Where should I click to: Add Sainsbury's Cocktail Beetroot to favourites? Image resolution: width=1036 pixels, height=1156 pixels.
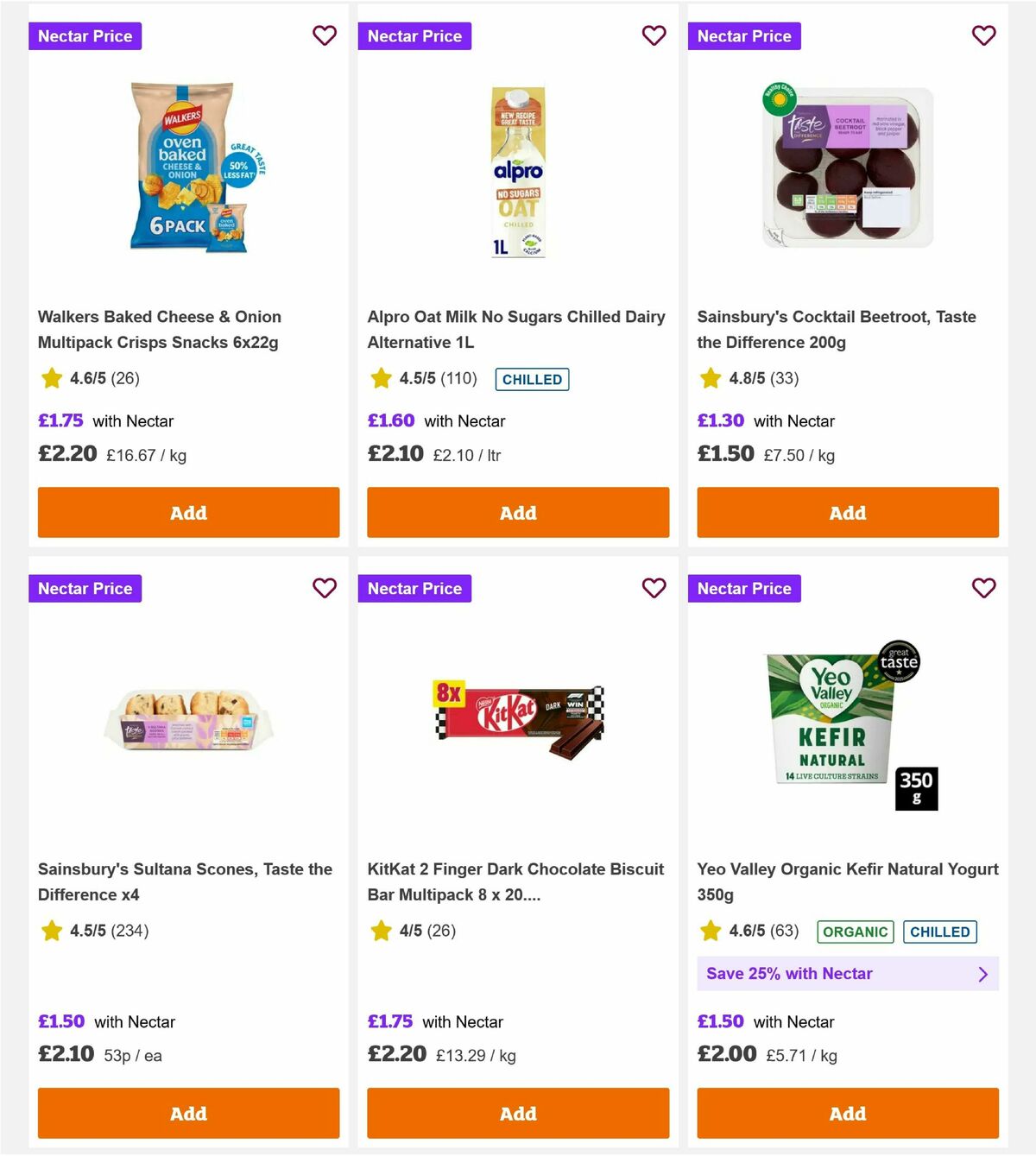point(984,35)
